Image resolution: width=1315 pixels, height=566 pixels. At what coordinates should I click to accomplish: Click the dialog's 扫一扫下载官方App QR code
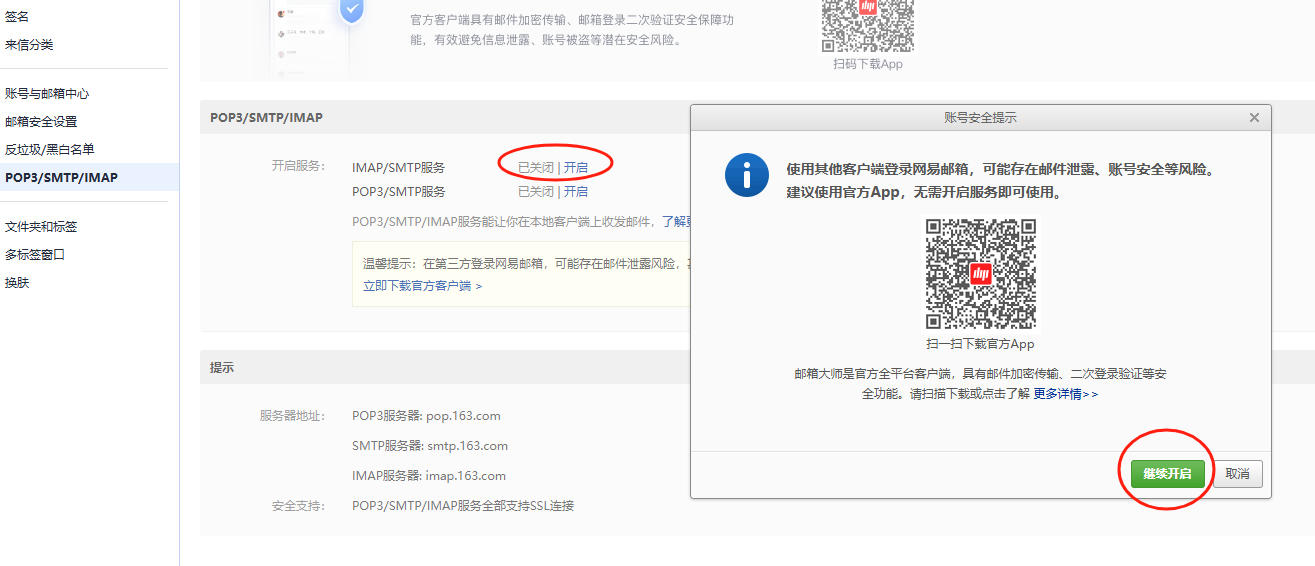click(x=980, y=274)
